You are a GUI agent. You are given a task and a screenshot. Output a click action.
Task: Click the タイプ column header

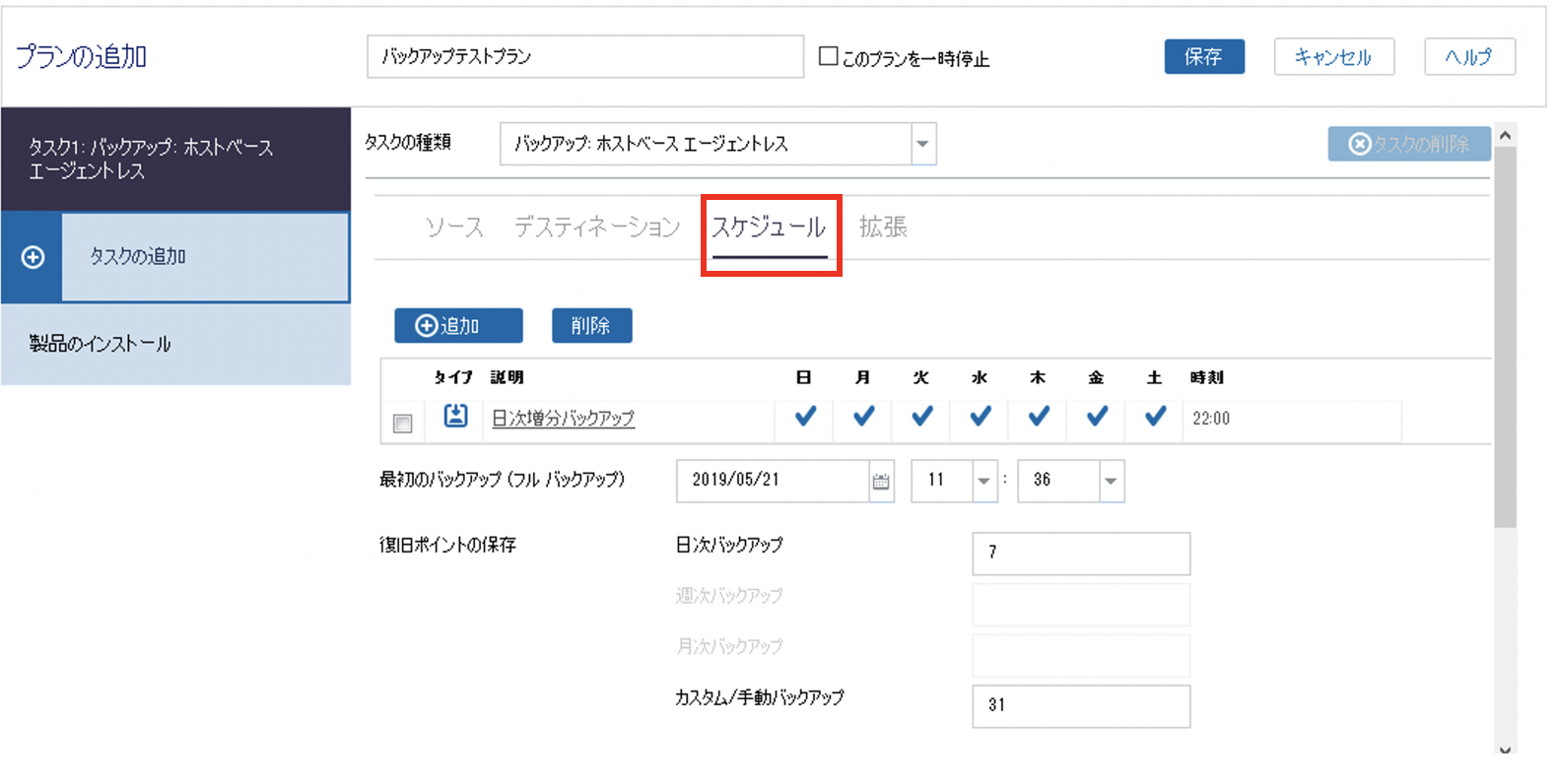(x=453, y=377)
